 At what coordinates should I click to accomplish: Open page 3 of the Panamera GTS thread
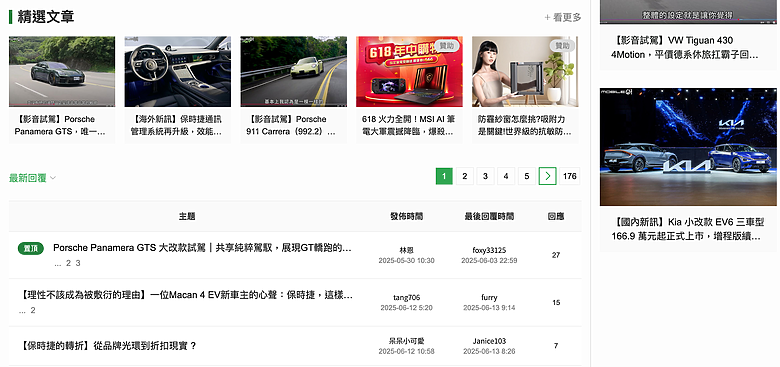78,263
